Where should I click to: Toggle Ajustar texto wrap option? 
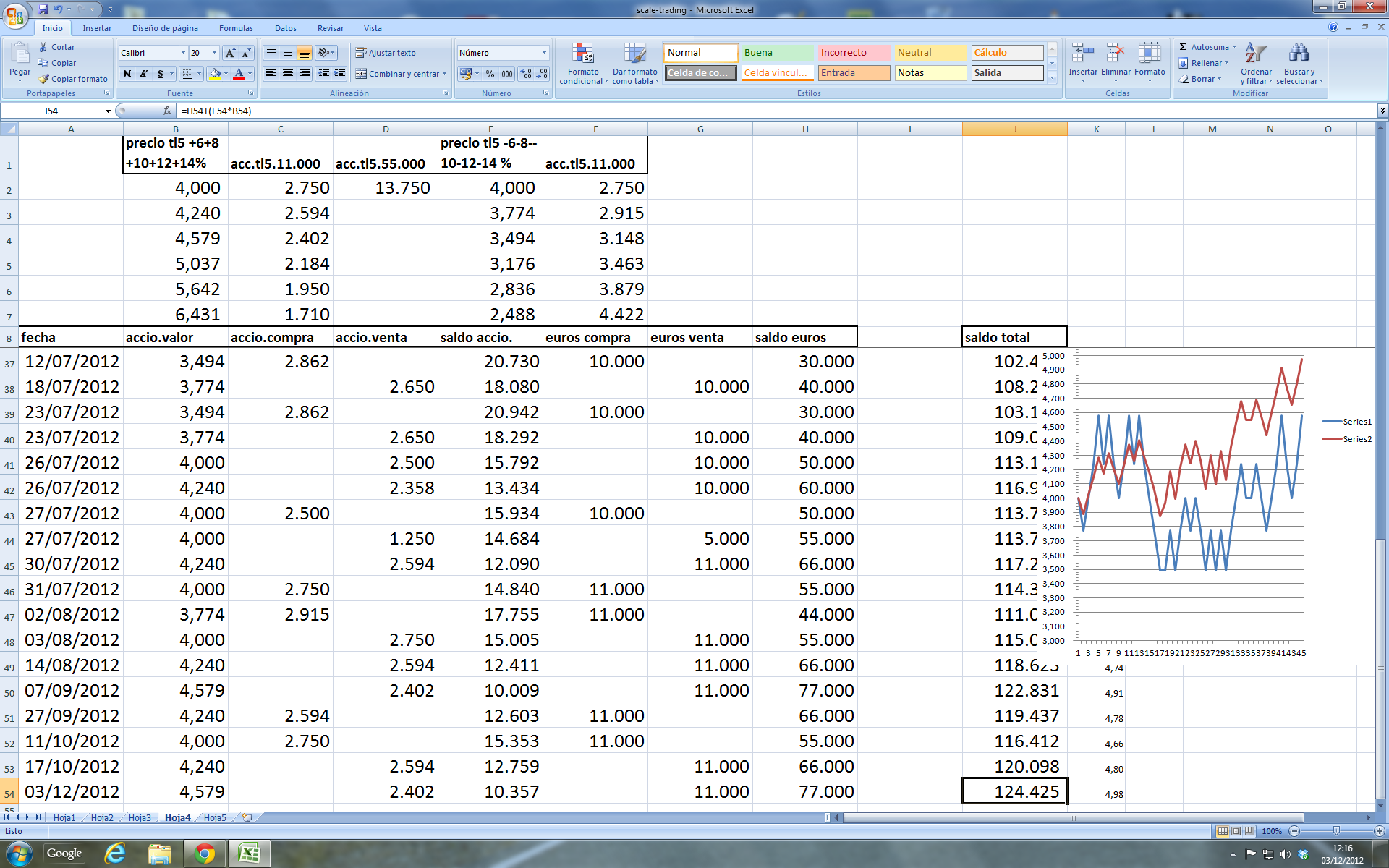(x=385, y=53)
